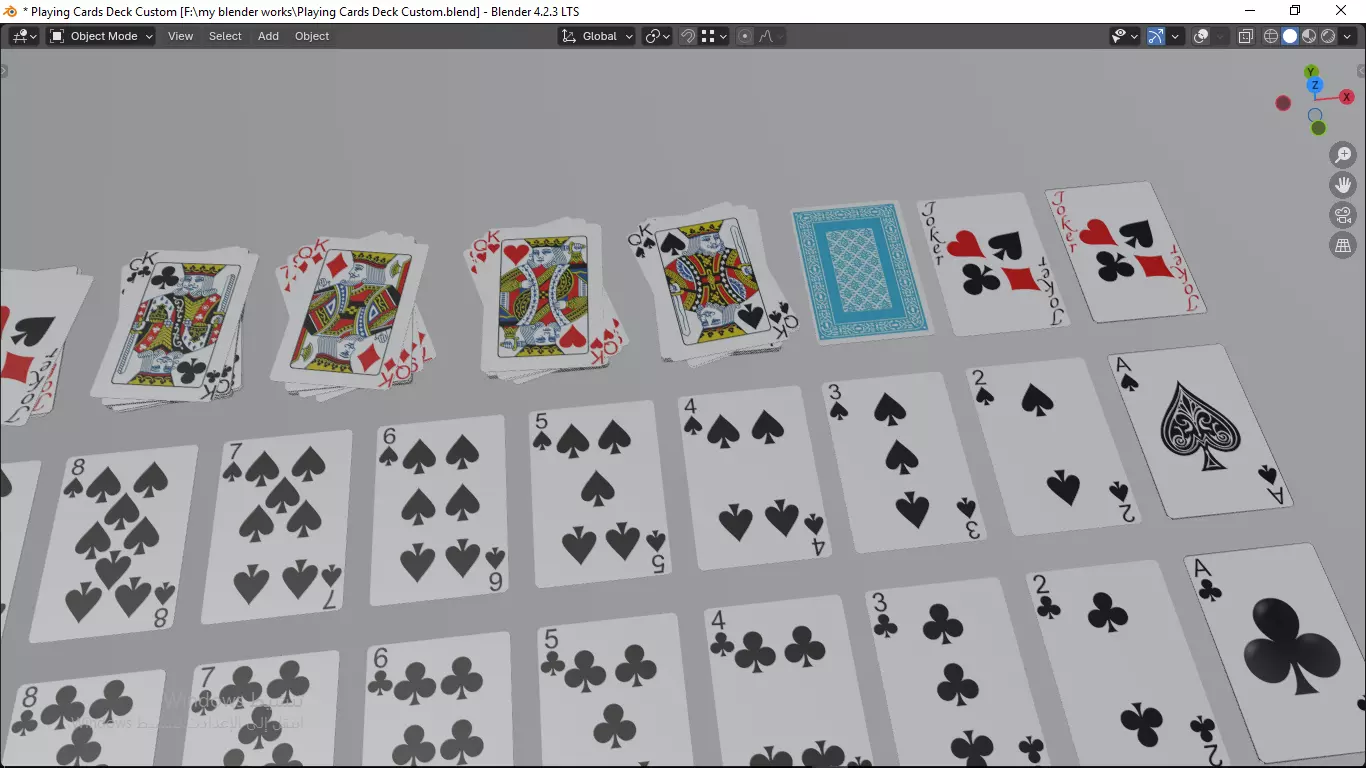This screenshot has height=768, width=1366.
Task: Toggle viewport gizmos display
Action: click(1156, 36)
